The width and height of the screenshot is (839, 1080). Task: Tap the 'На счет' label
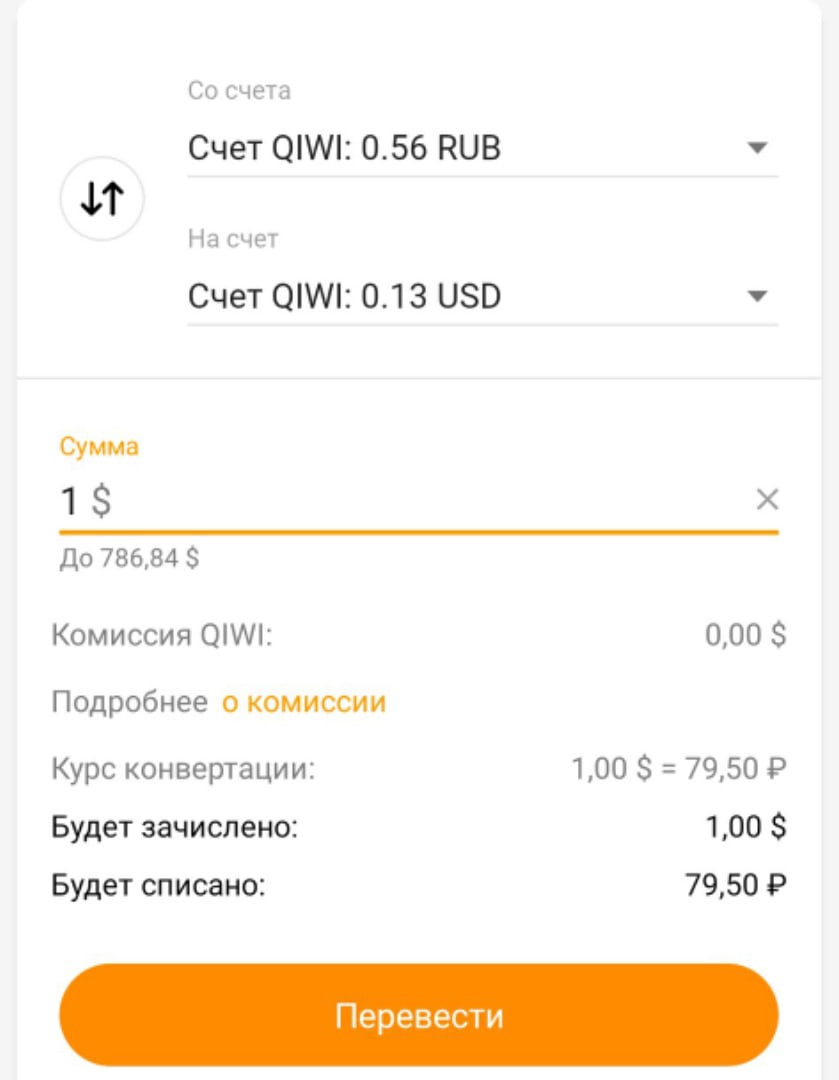[x=233, y=239]
